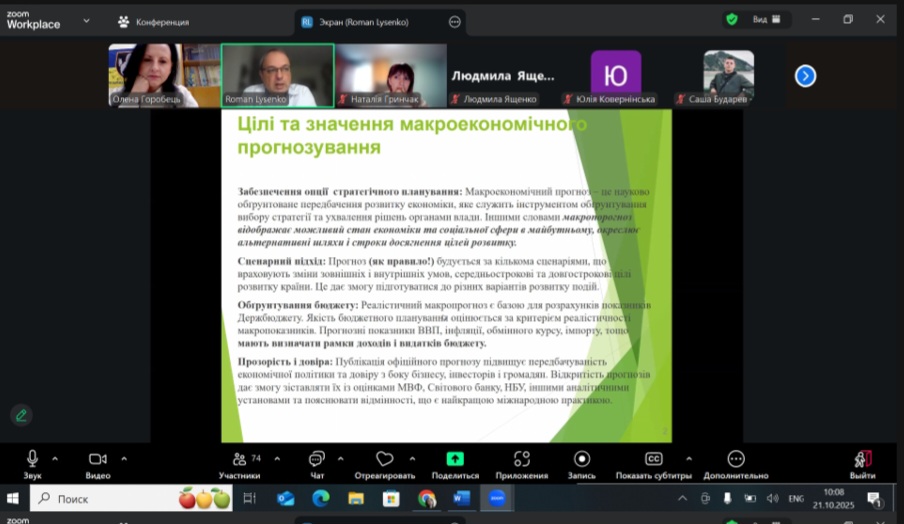This screenshot has height=524, width=904.
Task: Start recording with the Запись button
Action: point(582,463)
